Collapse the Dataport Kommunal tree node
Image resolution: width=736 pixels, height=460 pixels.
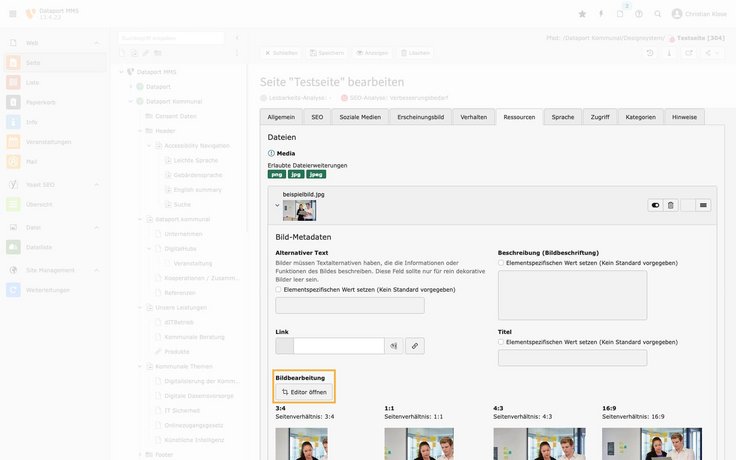[x=130, y=101]
